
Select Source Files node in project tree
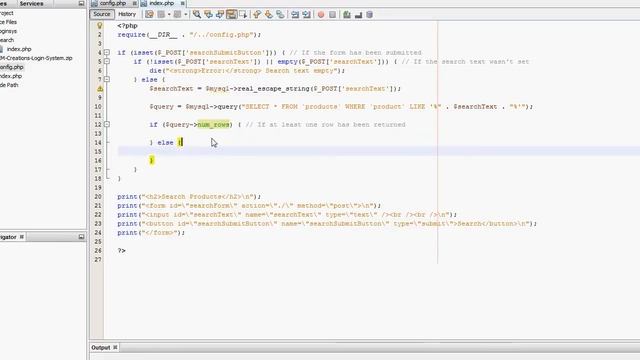click(9, 22)
